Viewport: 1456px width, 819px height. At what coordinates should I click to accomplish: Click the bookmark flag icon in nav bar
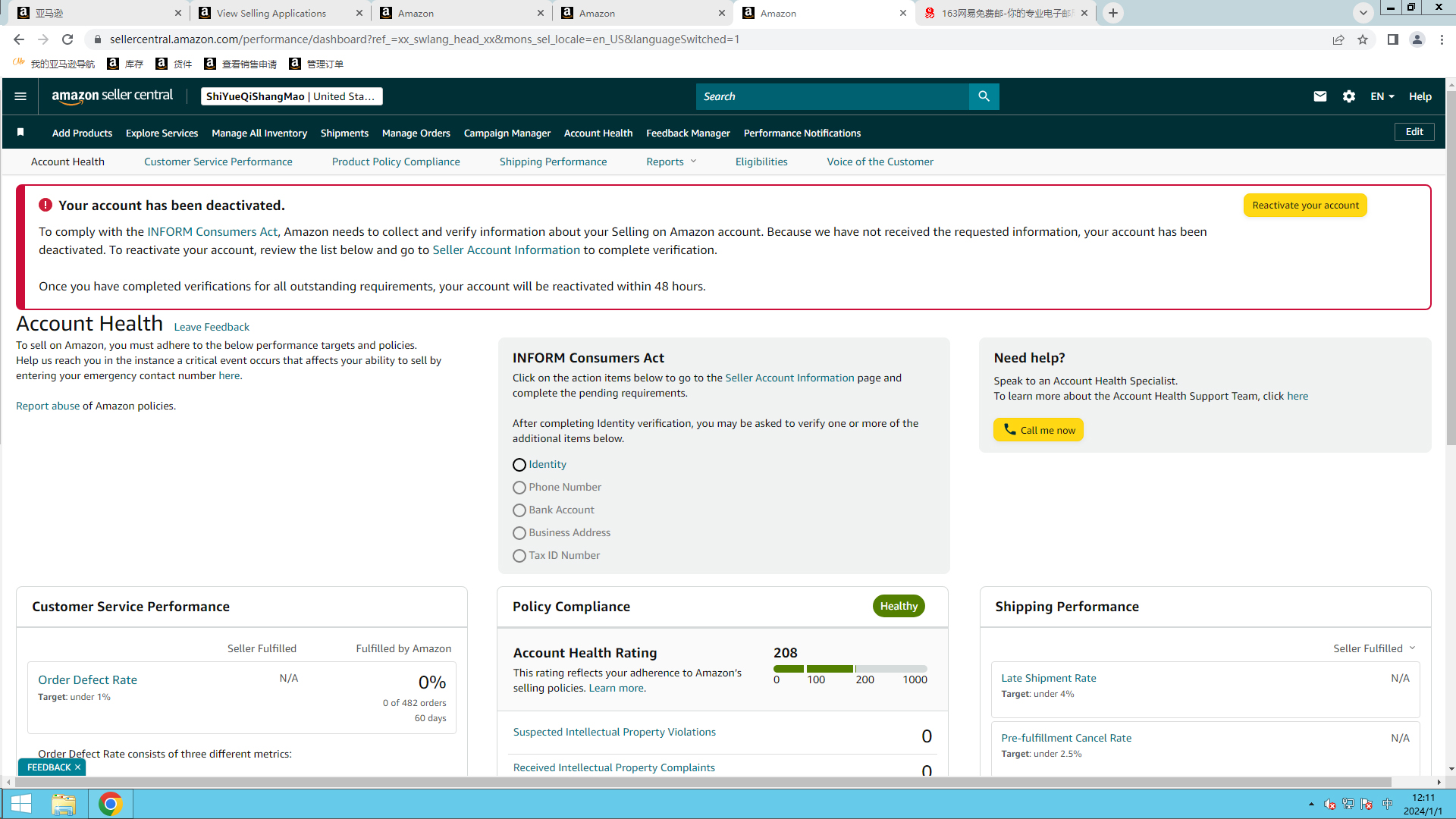[20, 133]
